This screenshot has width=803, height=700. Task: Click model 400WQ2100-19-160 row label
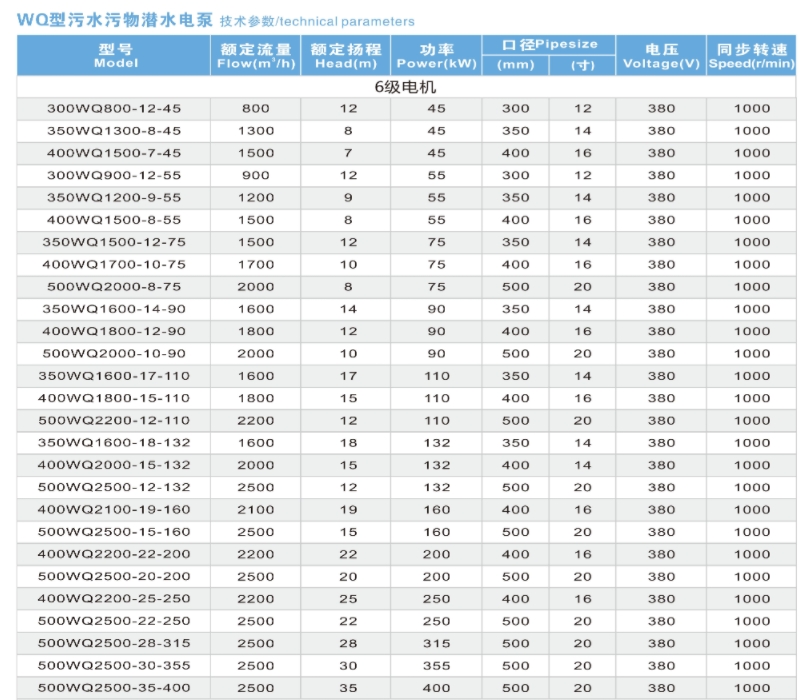point(115,510)
